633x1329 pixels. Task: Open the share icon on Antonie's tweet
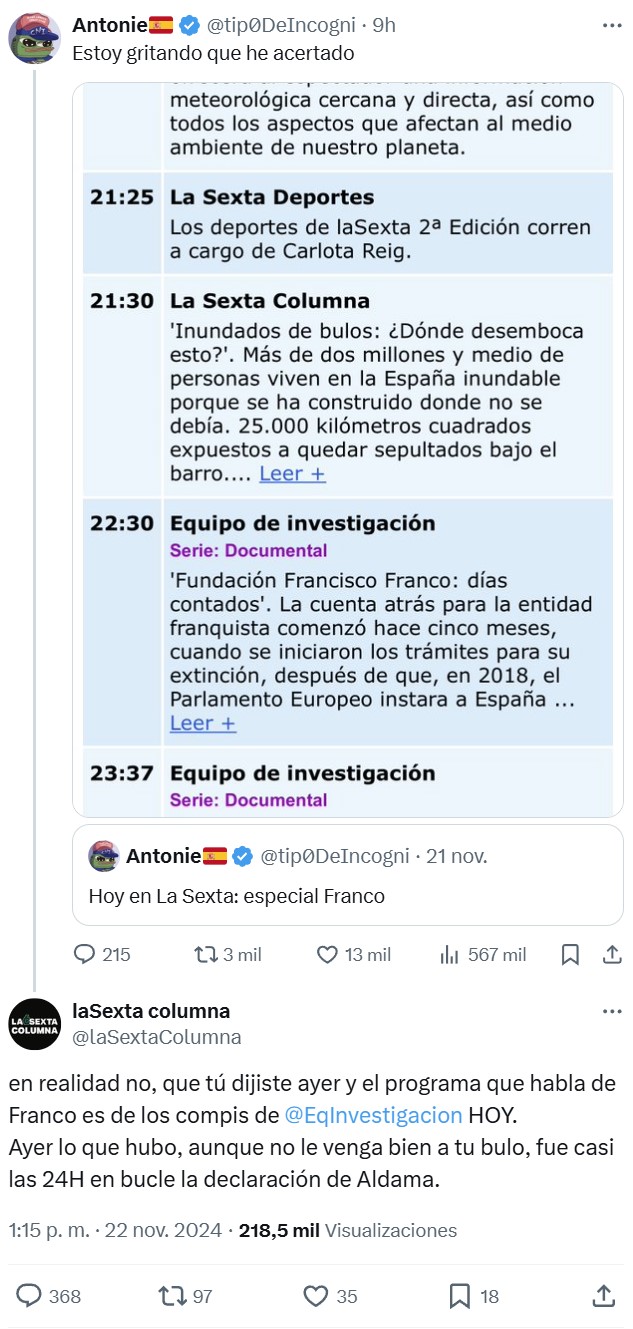[612, 954]
